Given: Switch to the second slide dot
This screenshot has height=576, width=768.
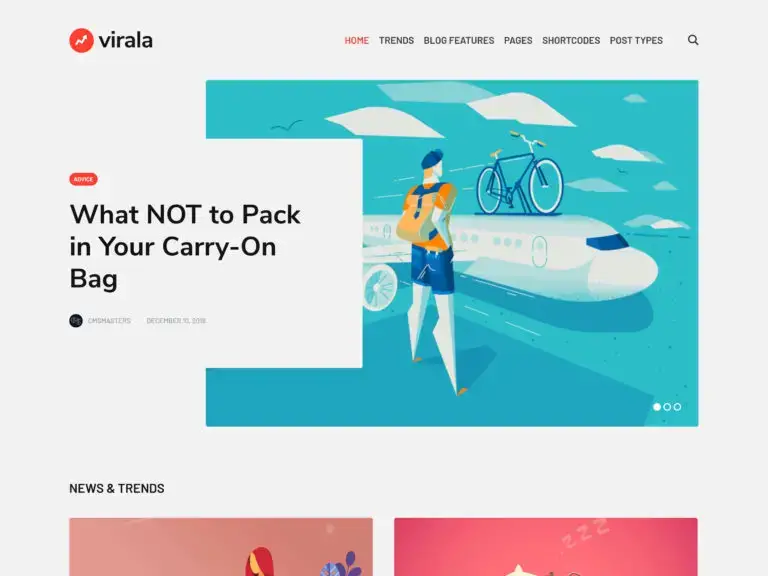Looking at the screenshot, I should (x=667, y=407).
